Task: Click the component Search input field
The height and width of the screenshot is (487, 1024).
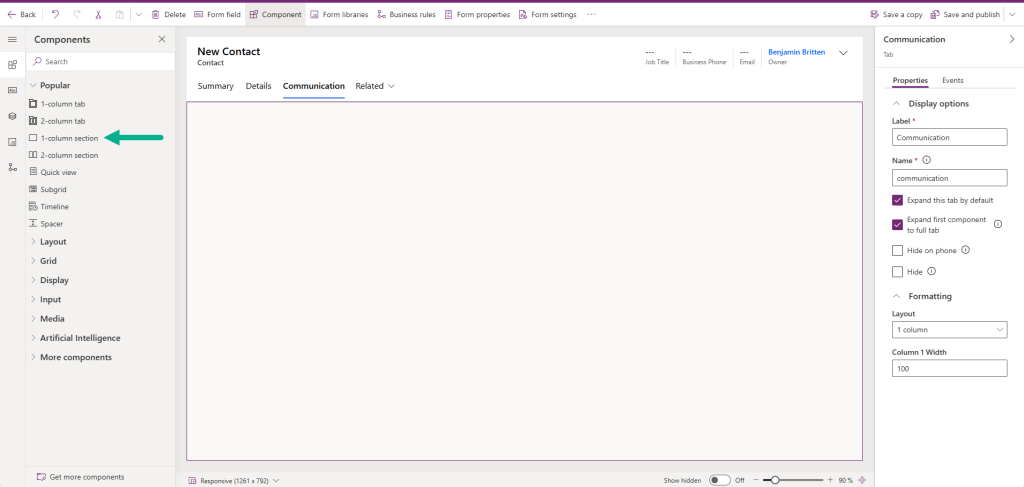Action: pos(100,62)
